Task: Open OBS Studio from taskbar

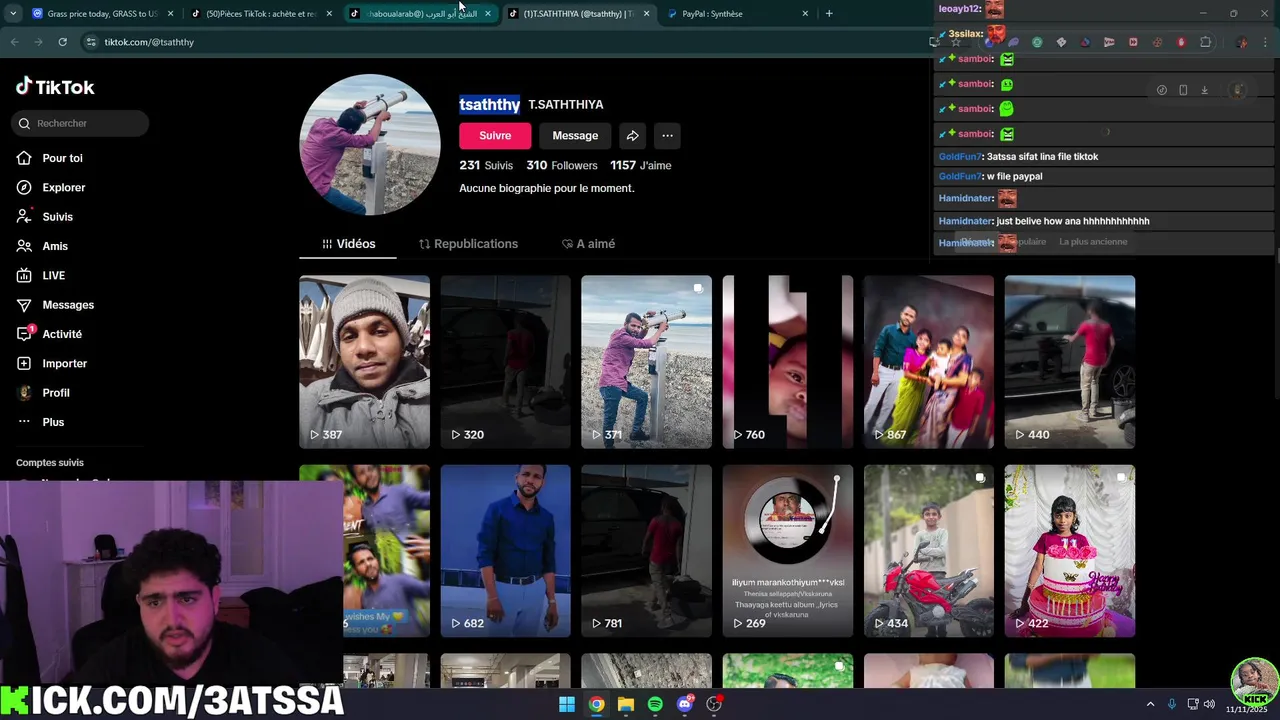Action: [x=714, y=704]
